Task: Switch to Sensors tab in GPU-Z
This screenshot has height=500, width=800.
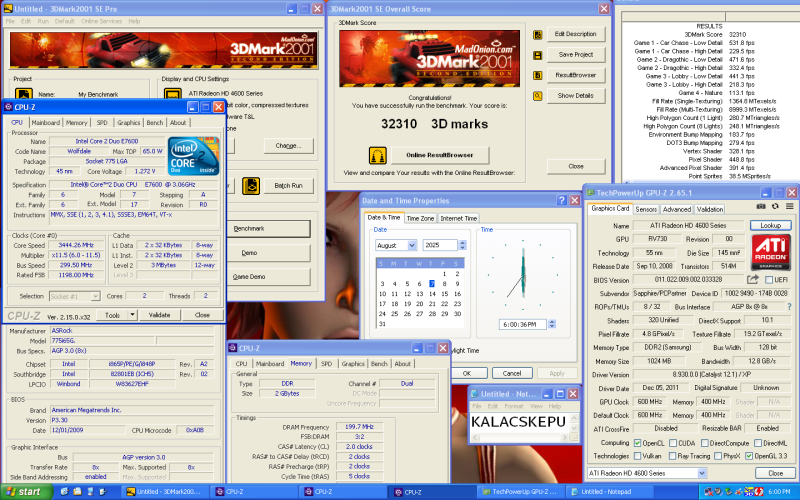Action: [x=646, y=209]
